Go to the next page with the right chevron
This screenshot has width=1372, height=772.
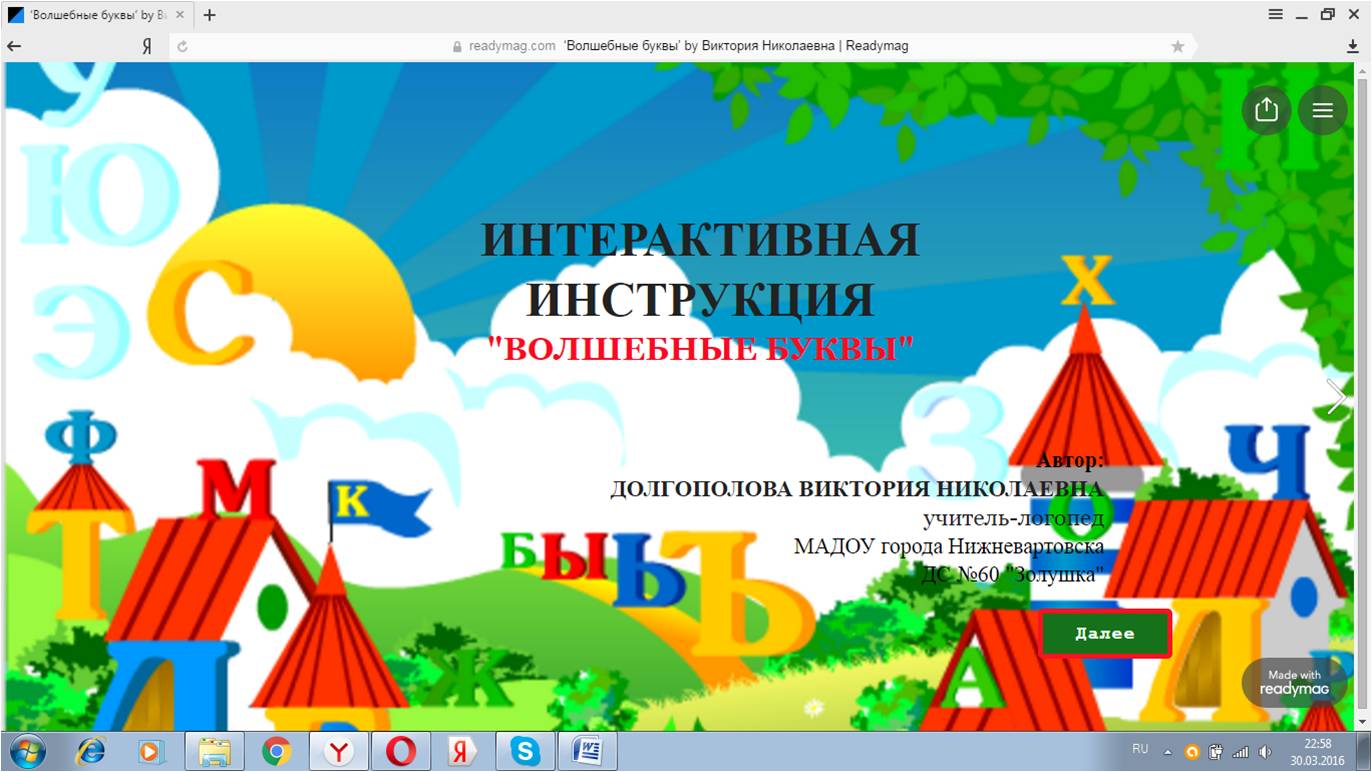[x=1336, y=397]
